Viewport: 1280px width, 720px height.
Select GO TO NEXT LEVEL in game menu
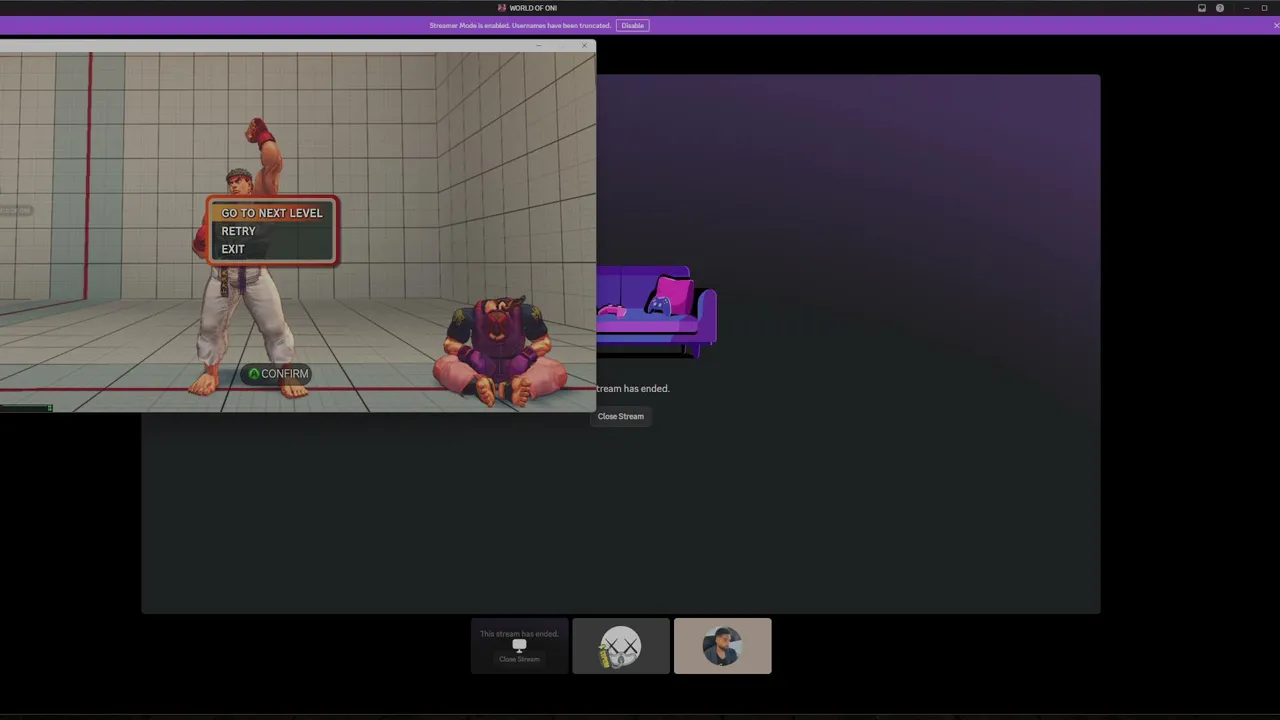pyautogui.click(x=272, y=213)
